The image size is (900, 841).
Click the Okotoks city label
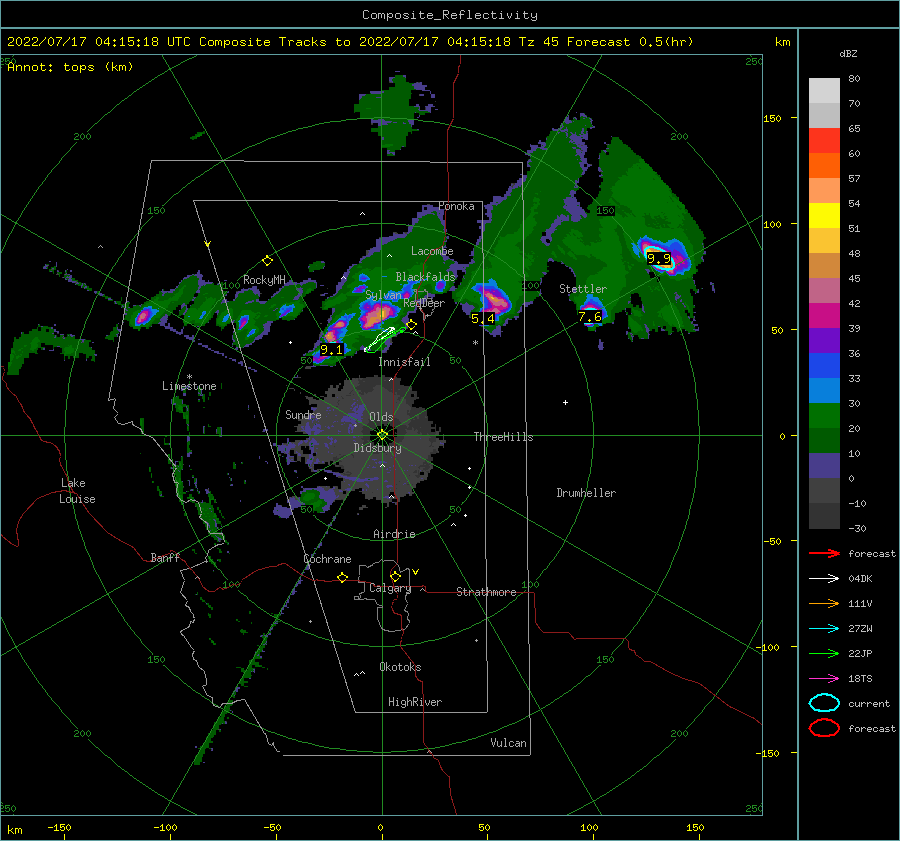[400, 667]
